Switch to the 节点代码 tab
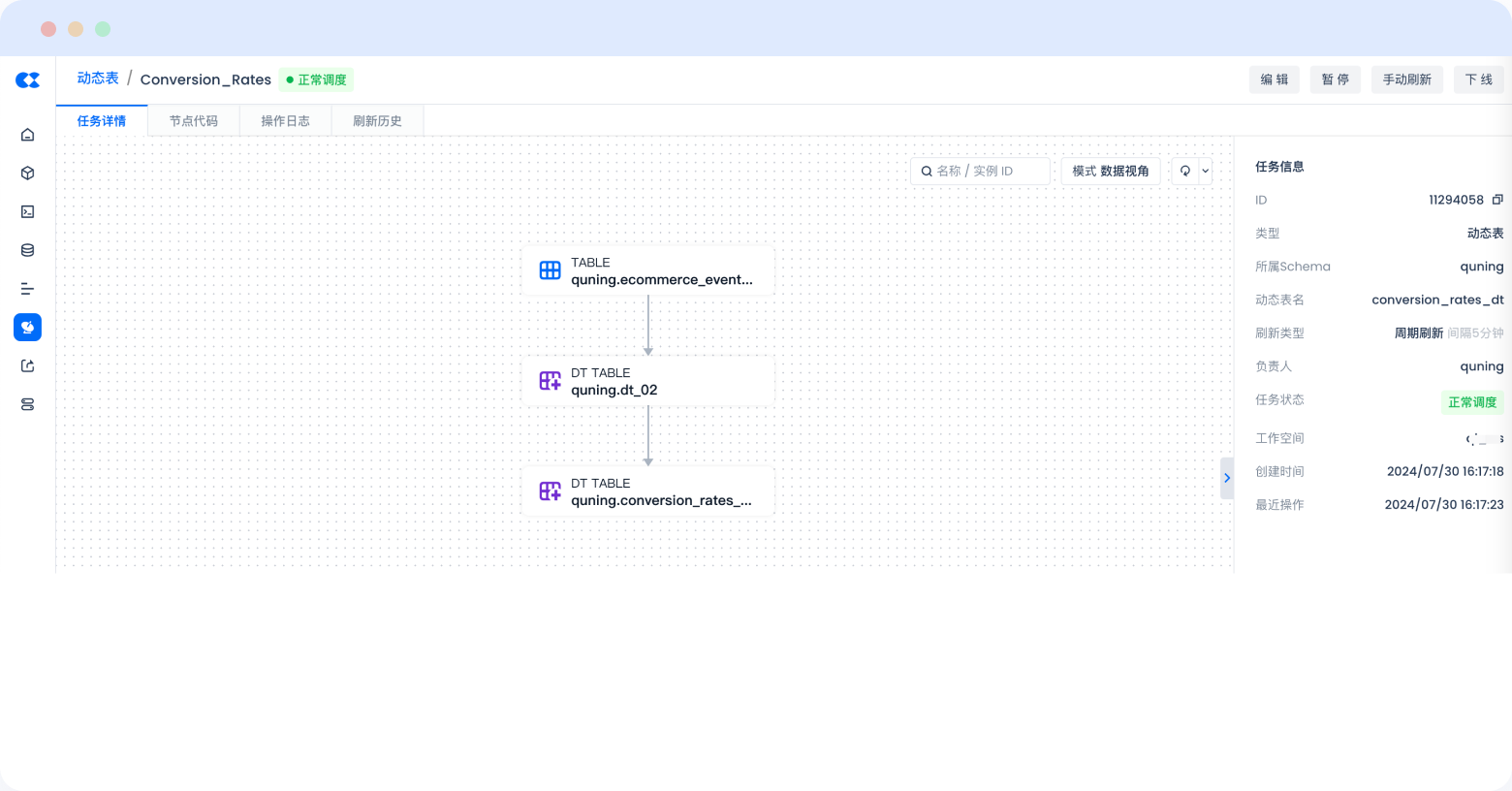The width and height of the screenshot is (1512, 791). point(194,121)
